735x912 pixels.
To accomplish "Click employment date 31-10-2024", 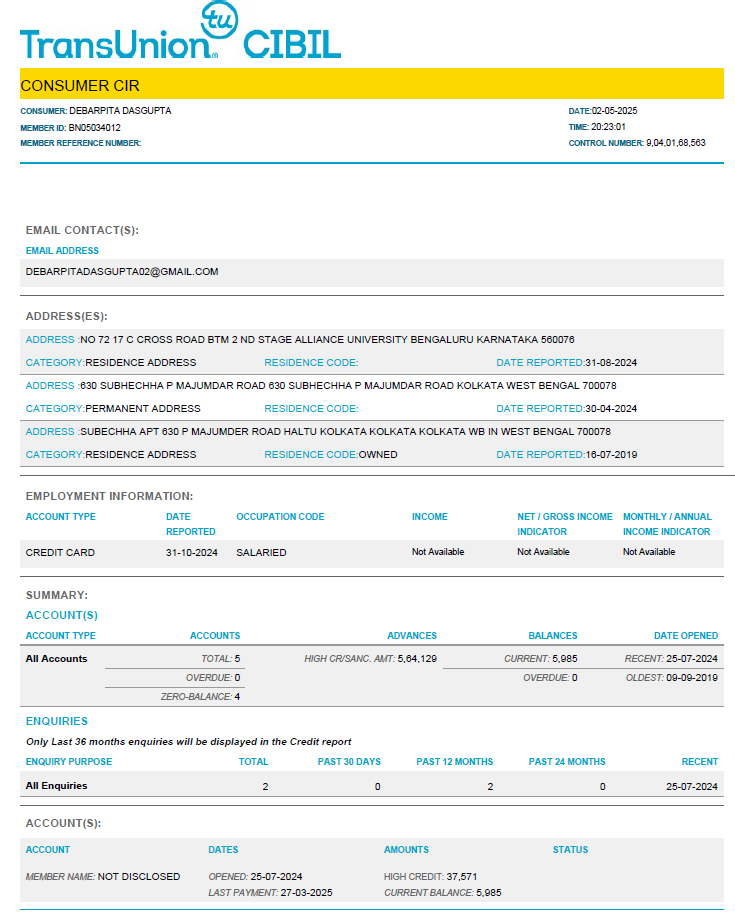I will point(192,553).
